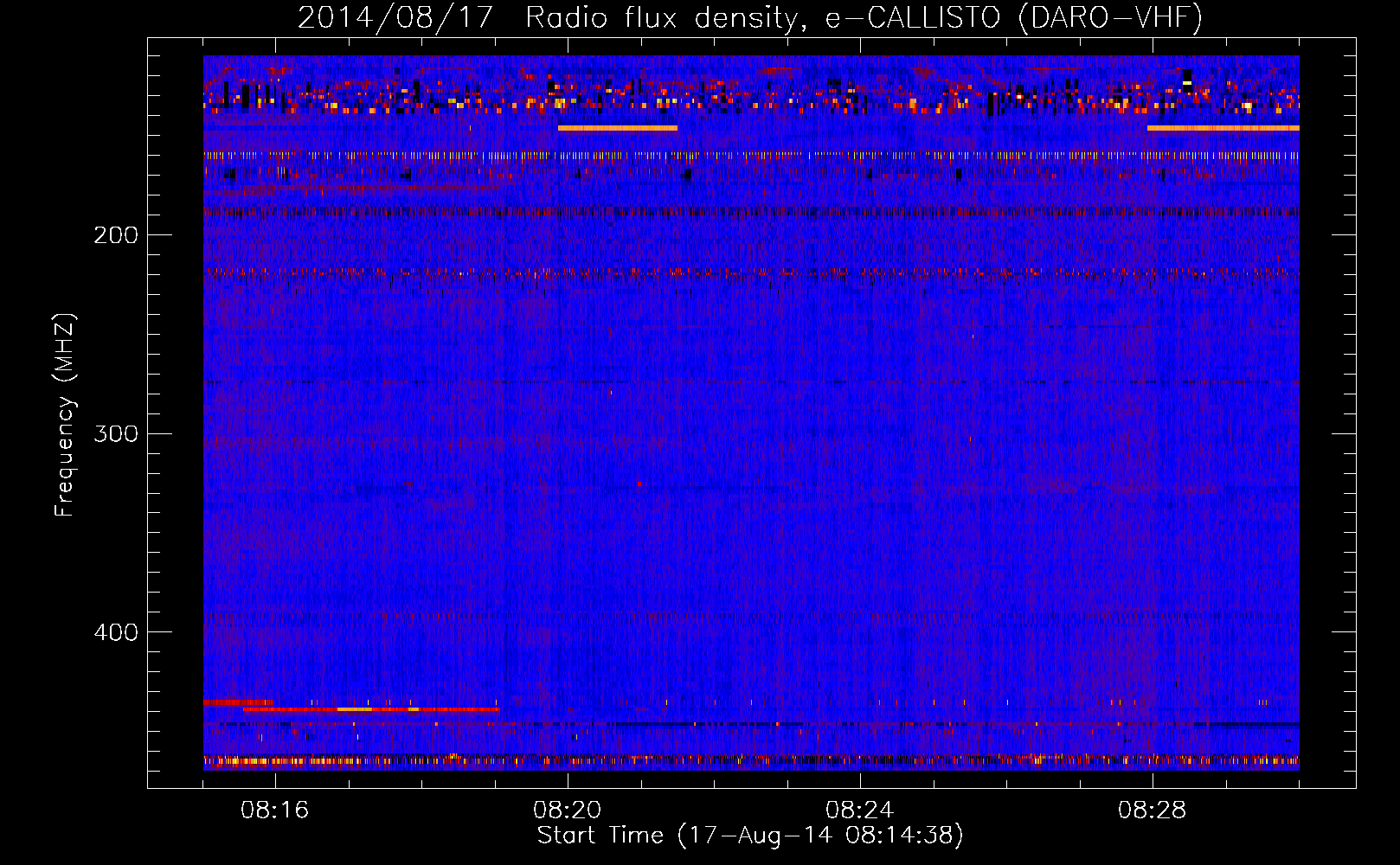The width and height of the screenshot is (1400, 865).
Task: Click the 300 frequency tick label
Action: (116, 433)
